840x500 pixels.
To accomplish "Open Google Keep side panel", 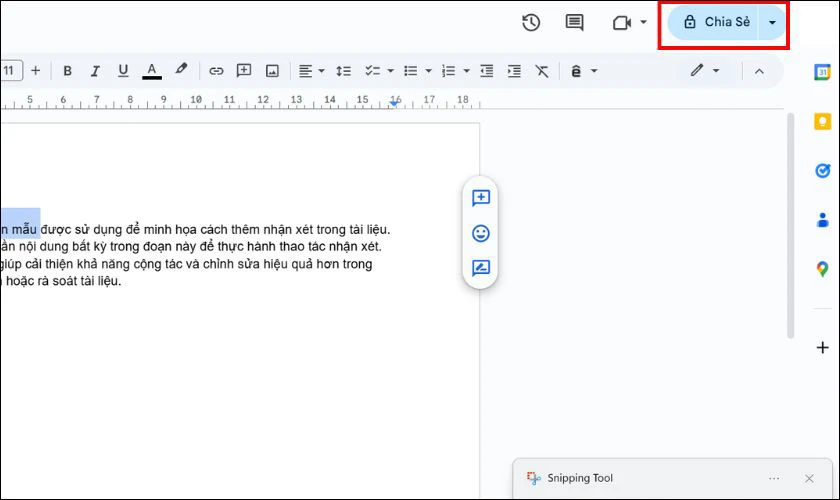I will (822, 121).
